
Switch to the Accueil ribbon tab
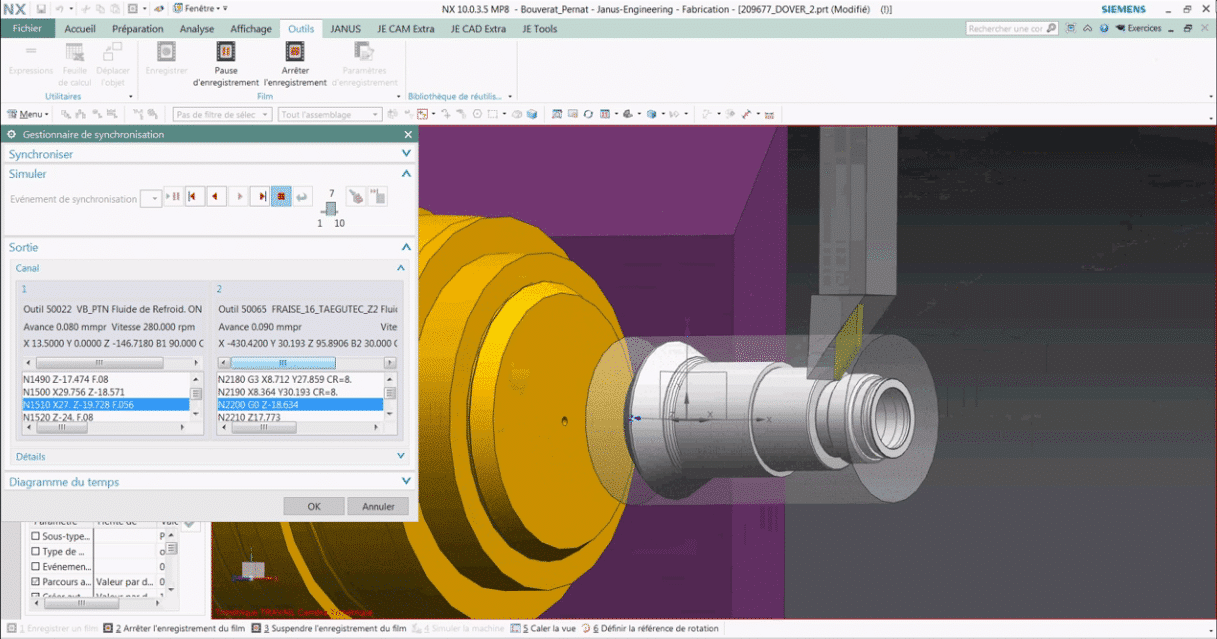click(x=80, y=29)
